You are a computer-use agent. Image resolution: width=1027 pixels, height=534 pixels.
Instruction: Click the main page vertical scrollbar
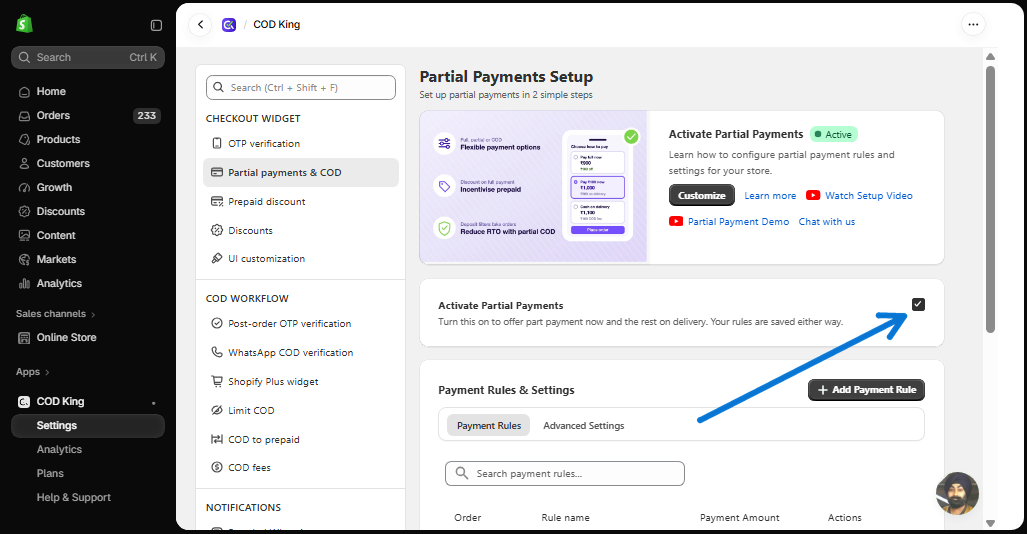(990, 199)
